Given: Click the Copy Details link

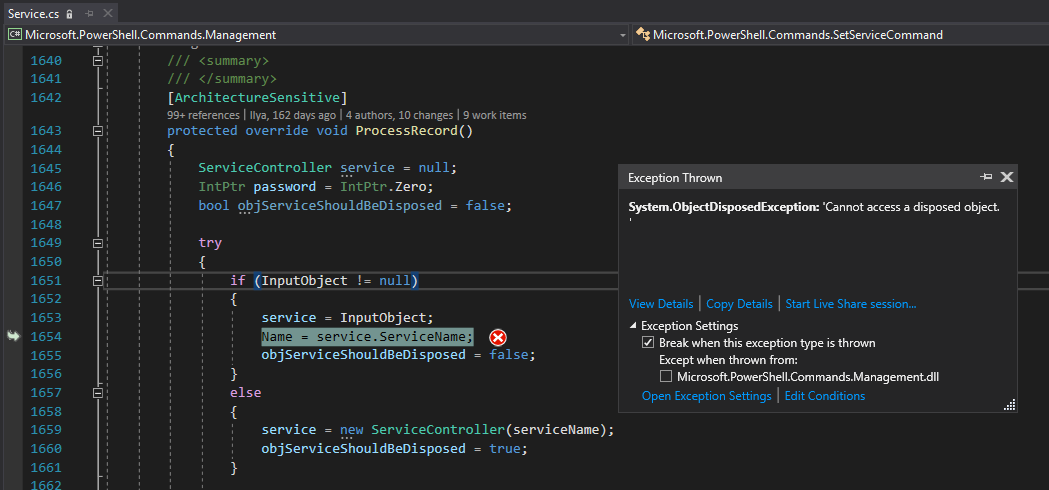Looking at the screenshot, I should 739,304.
